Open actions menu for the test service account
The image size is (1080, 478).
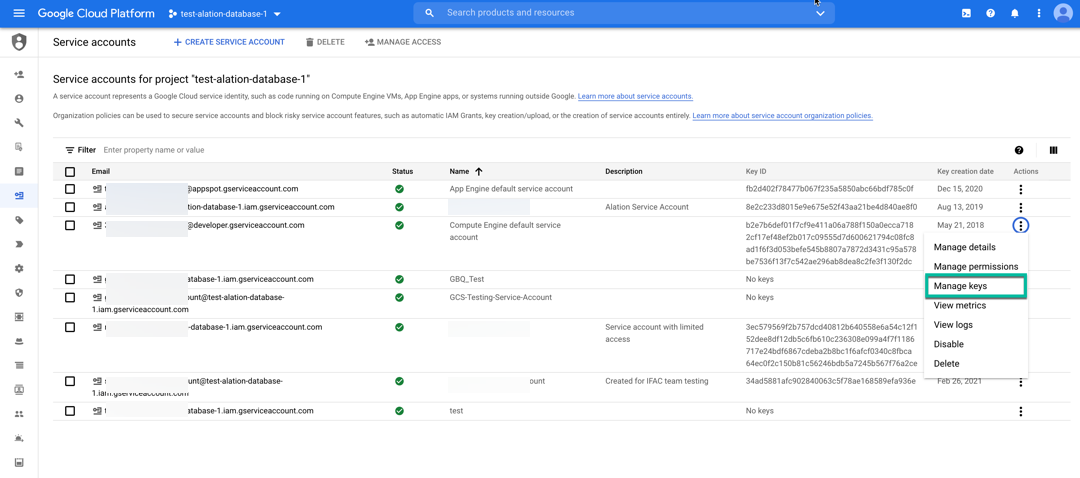(x=1021, y=411)
